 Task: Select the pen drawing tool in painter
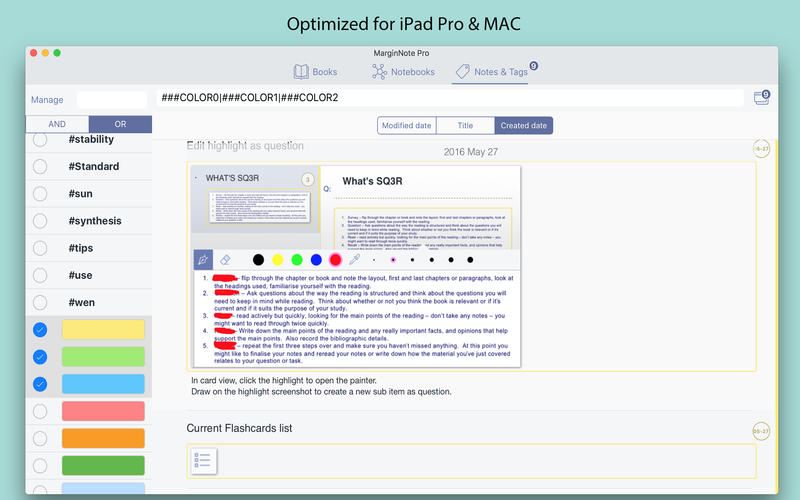(x=203, y=260)
